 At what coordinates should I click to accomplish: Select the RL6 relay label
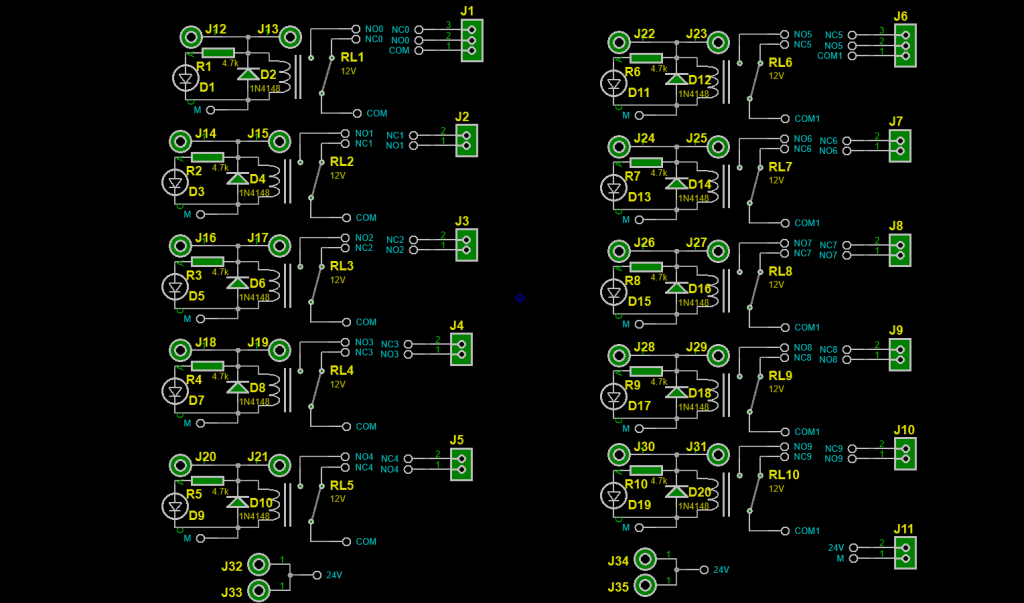(x=780, y=62)
